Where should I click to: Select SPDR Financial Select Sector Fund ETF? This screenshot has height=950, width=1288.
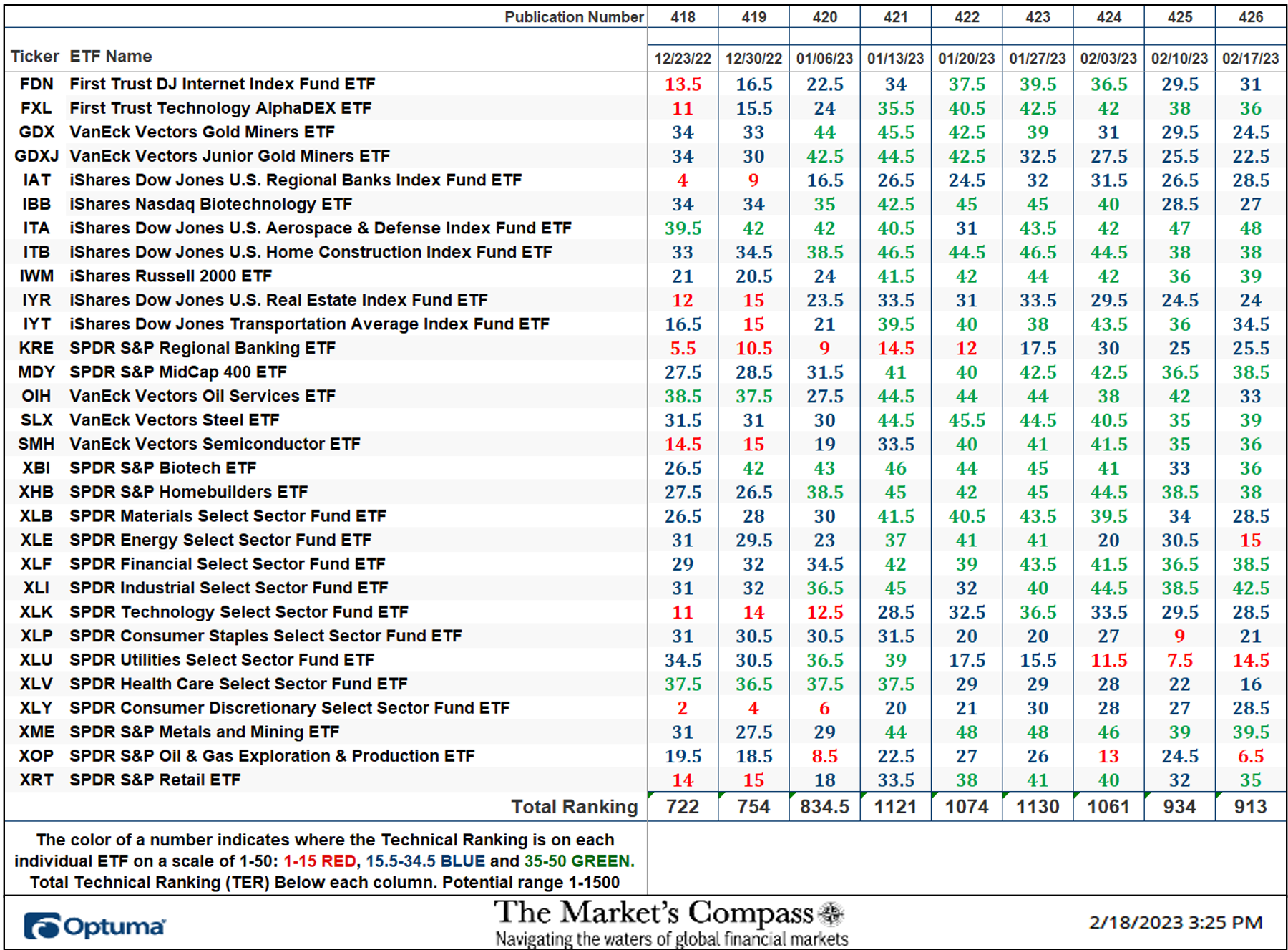228,564
